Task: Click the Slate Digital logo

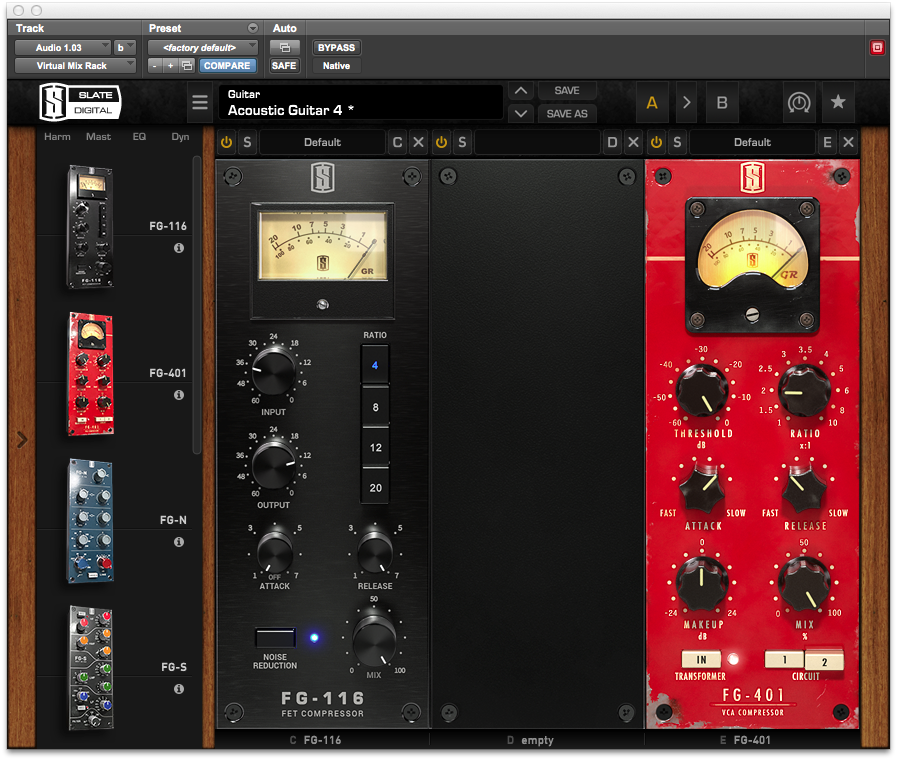Action: [x=75, y=102]
